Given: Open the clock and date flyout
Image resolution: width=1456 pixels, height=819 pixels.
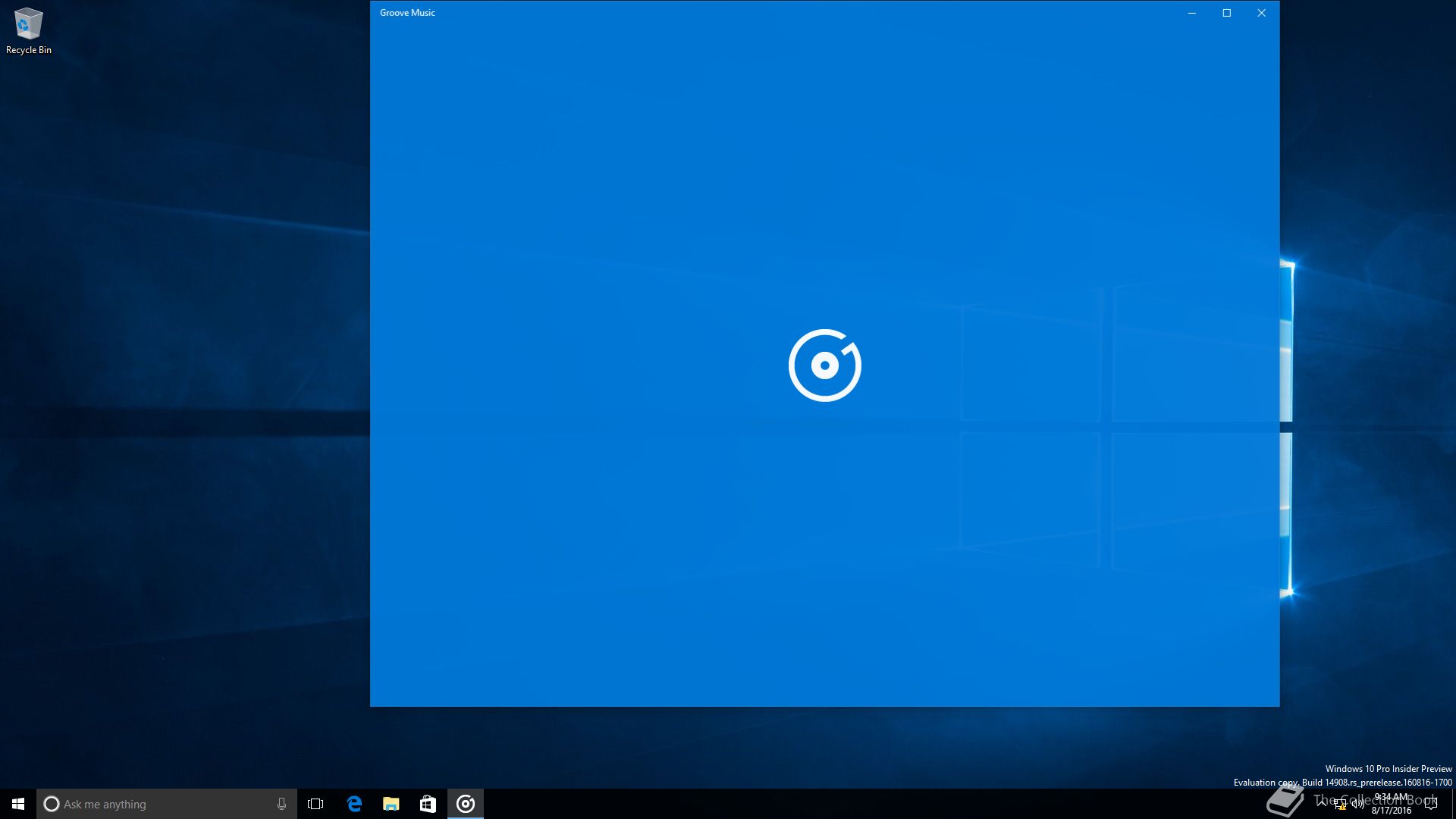Looking at the screenshot, I should [x=1391, y=804].
